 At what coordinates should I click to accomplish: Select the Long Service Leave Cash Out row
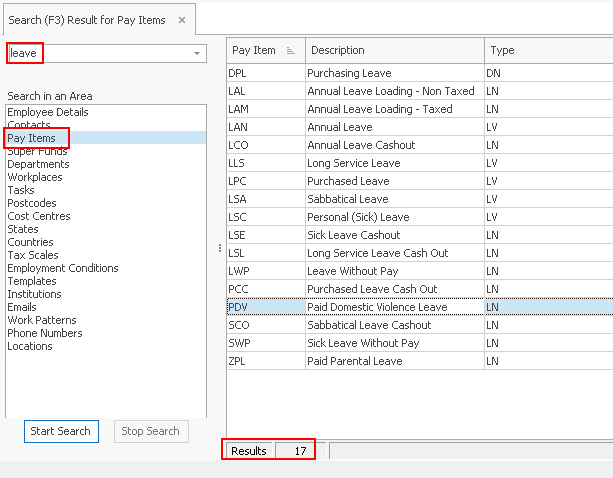click(x=420, y=253)
